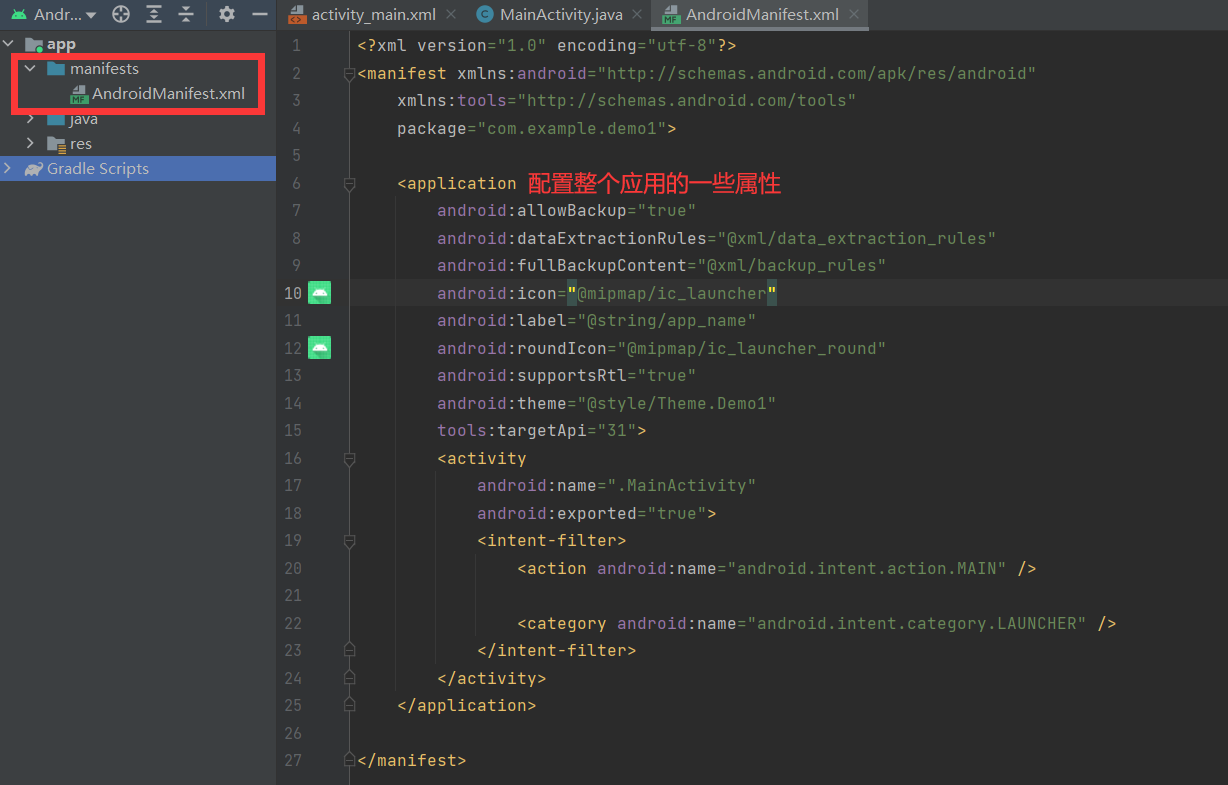Image resolution: width=1228 pixels, height=785 pixels.
Task: Close the activity_main.xml tab
Action: pyautogui.click(x=451, y=15)
